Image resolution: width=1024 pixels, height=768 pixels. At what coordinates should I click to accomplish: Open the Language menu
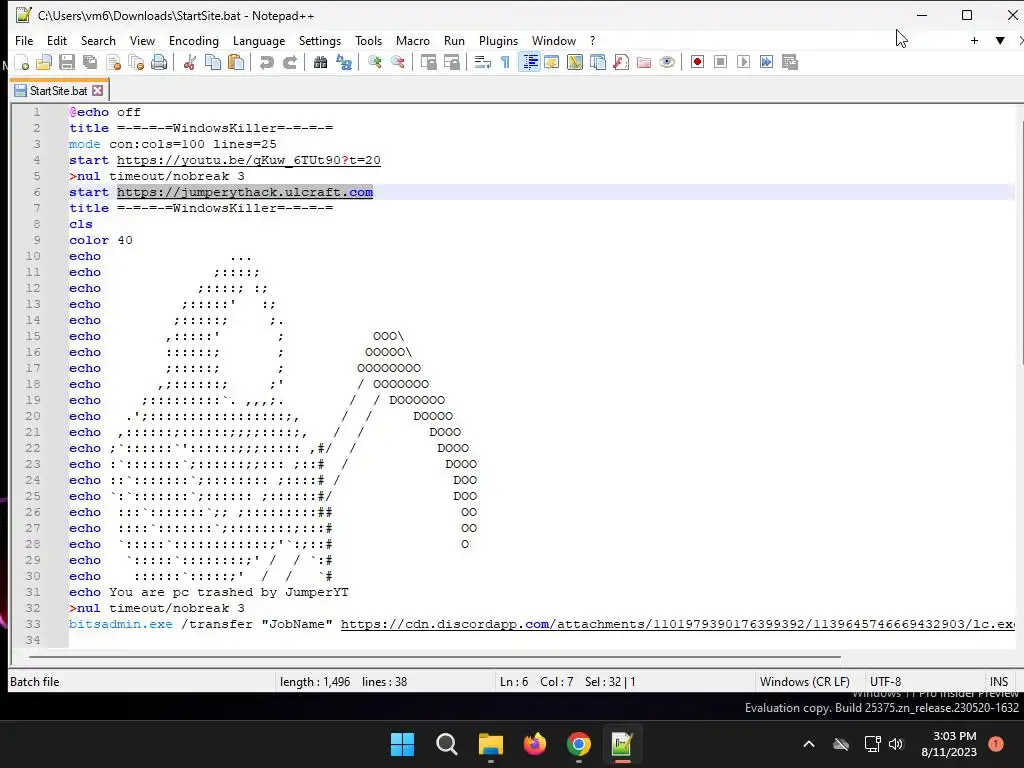coord(259,40)
